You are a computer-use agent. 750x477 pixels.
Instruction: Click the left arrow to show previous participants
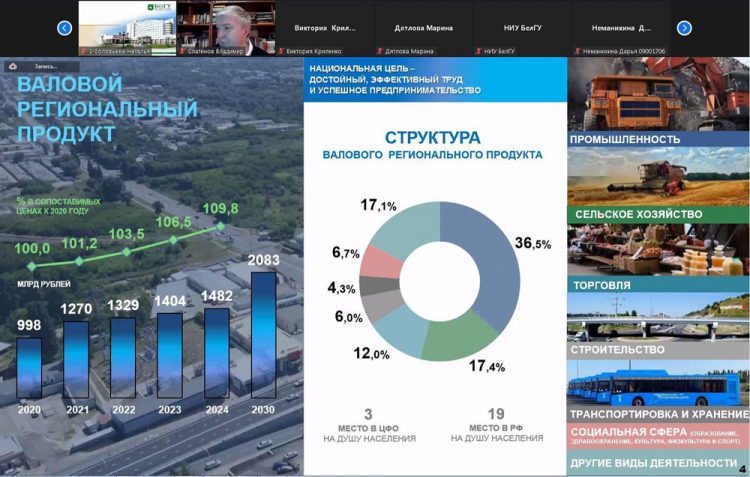(x=65, y=28)
